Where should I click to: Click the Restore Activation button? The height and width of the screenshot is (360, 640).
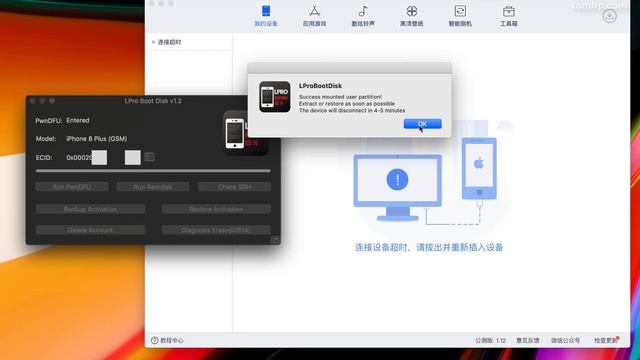click(x=216, y=209)
